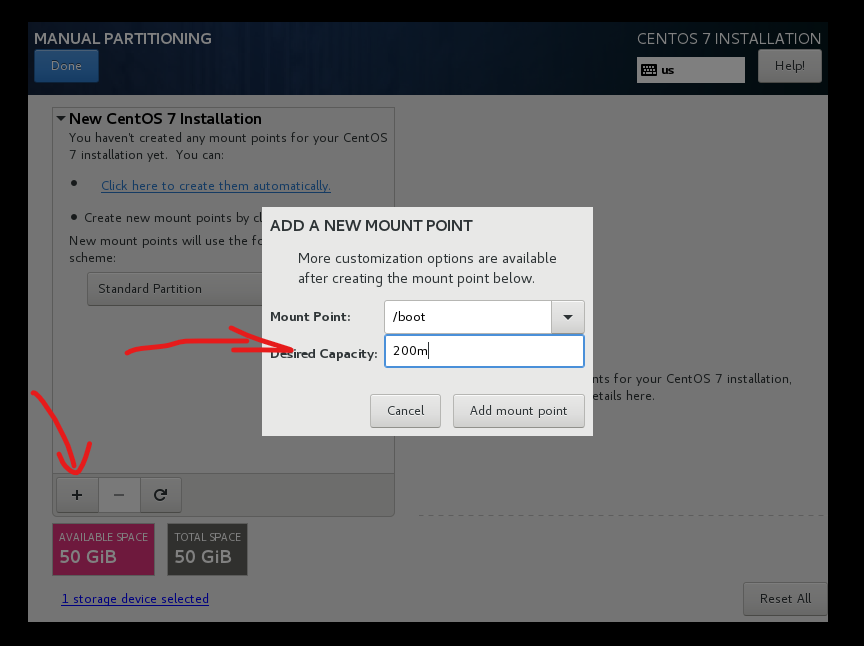Click the Mount Point field containing /boot
Image resolution: width=864 pixels, height=646 pixels.
[x=468, y=317]
